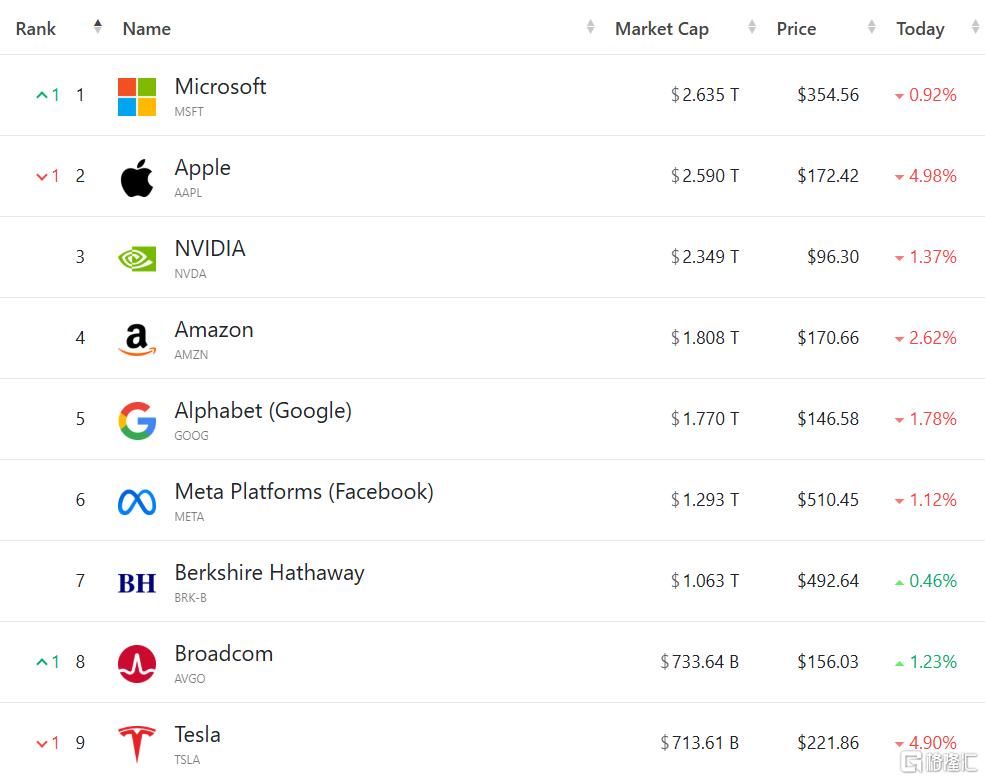This screenshot has height=780, width=985.
Task: Click the Broadcom red pulse logo
Action: point(137,664)
